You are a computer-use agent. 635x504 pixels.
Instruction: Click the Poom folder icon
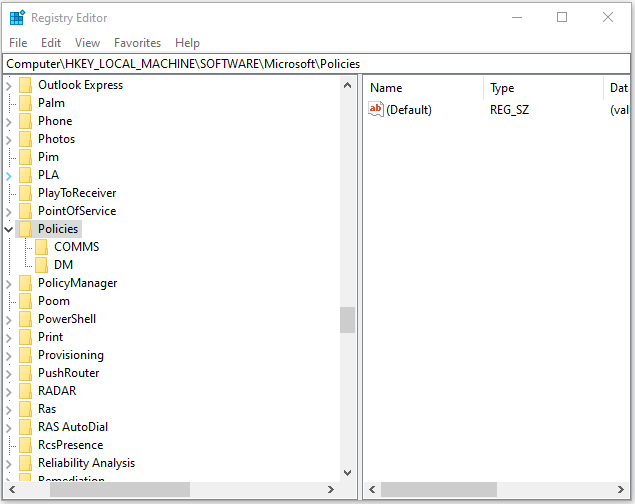click(26, 301)
